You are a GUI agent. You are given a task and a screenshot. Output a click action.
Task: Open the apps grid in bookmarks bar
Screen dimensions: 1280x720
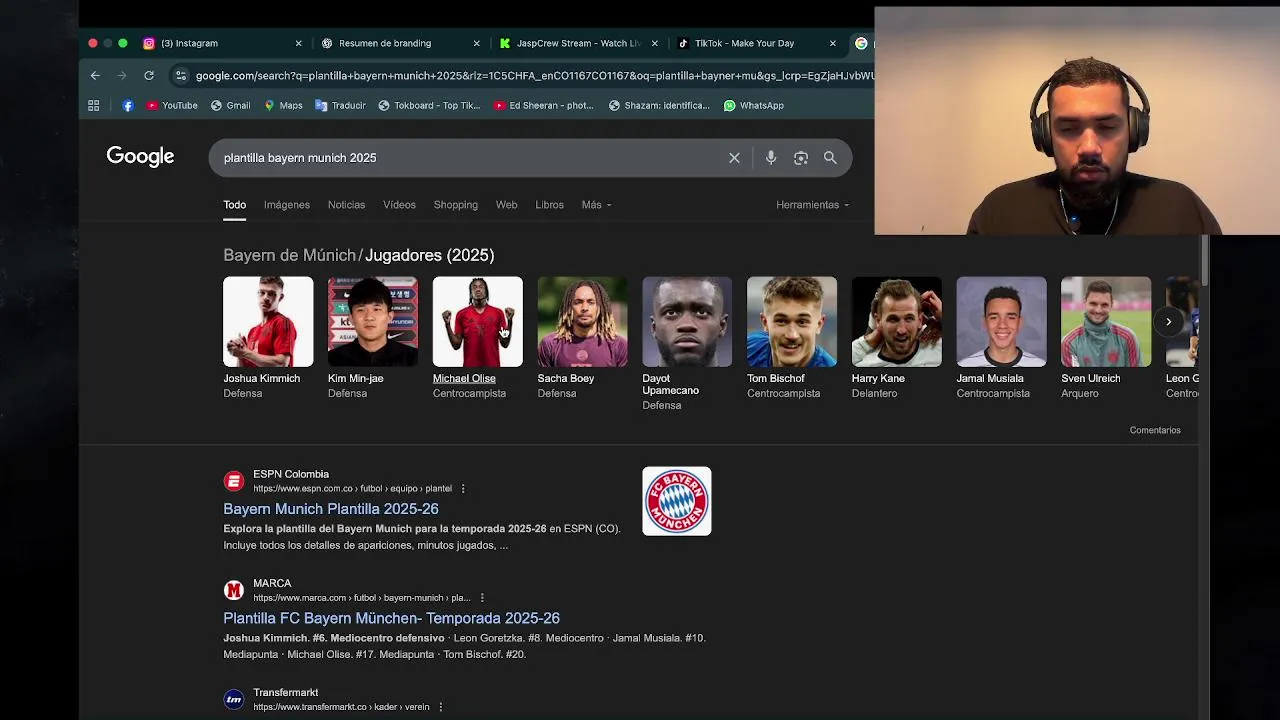(x=94, y=105)
